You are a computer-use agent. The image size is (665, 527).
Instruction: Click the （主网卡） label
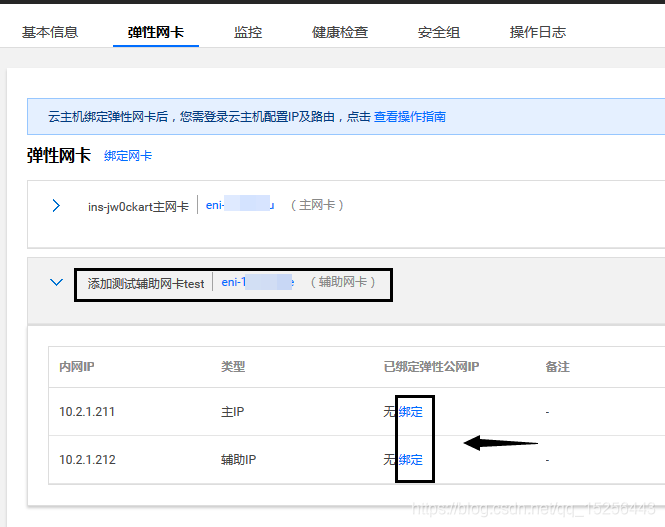click(317, 205)
